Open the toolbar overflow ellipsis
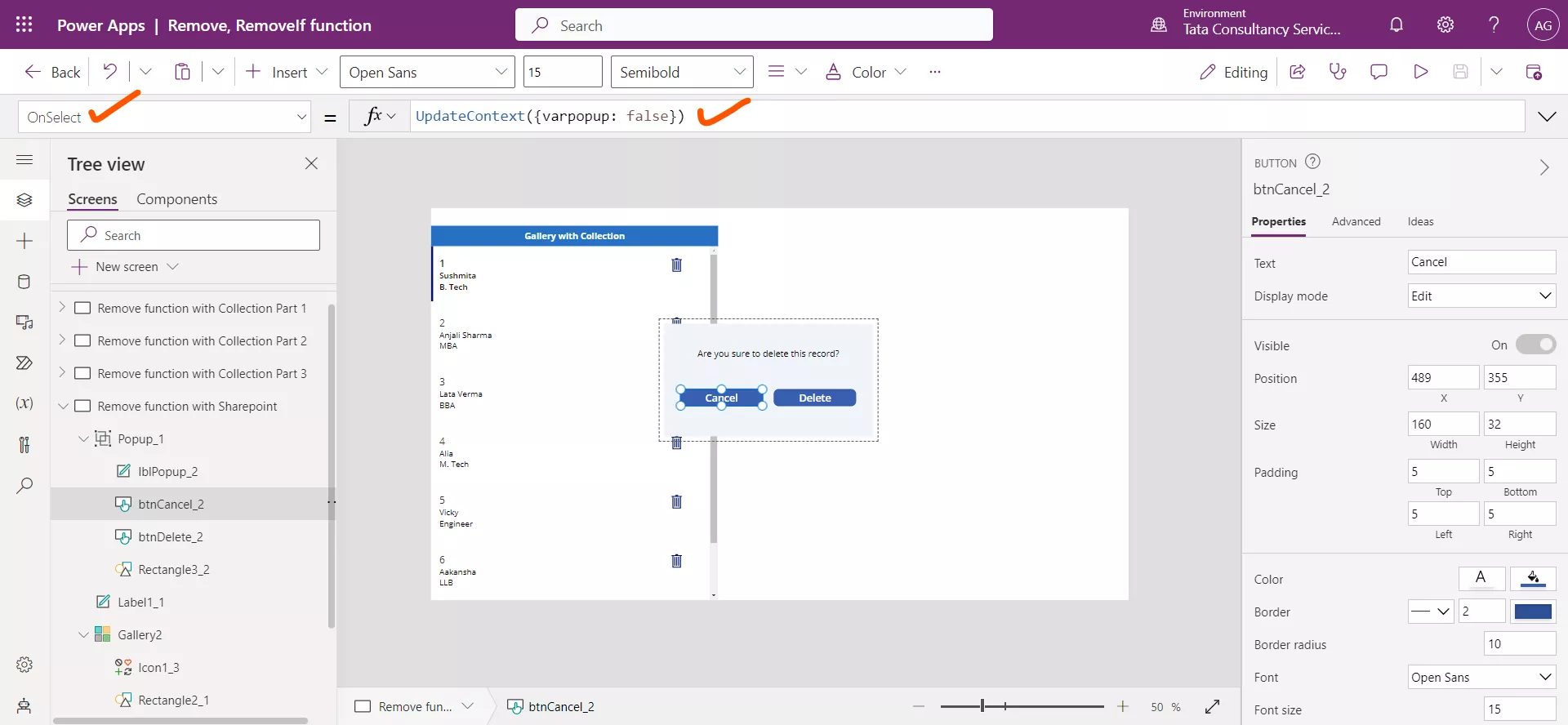Screen dimensions: 1568x725 [x=935, y=72]
